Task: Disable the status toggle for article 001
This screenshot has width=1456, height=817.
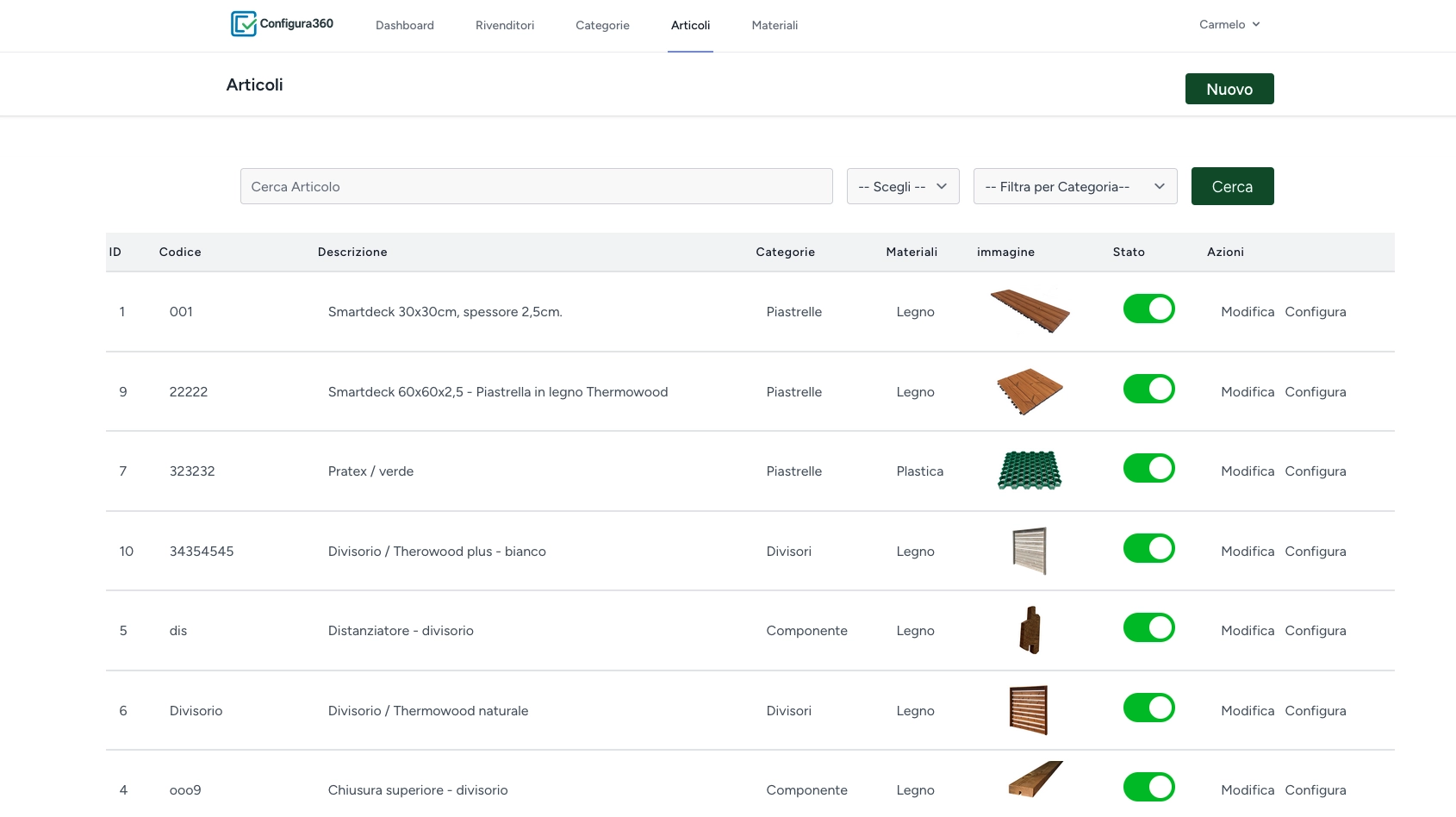Action: [x=1148, y=309]
